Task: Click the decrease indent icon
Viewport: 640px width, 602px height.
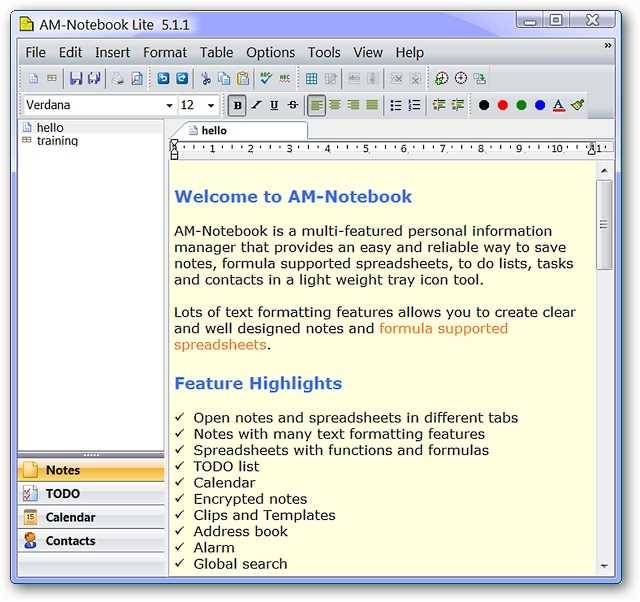Action: tap(439, 105)
